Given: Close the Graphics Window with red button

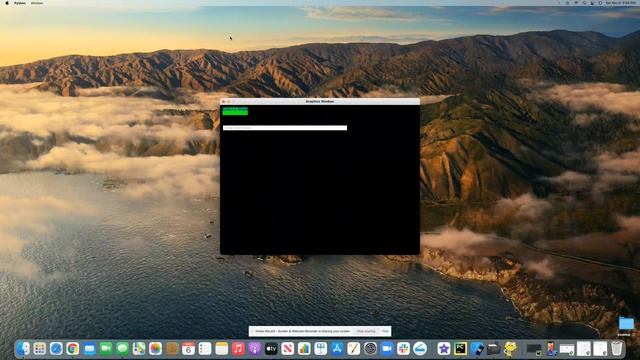Looking at the screenshot, I should point(223,101).
